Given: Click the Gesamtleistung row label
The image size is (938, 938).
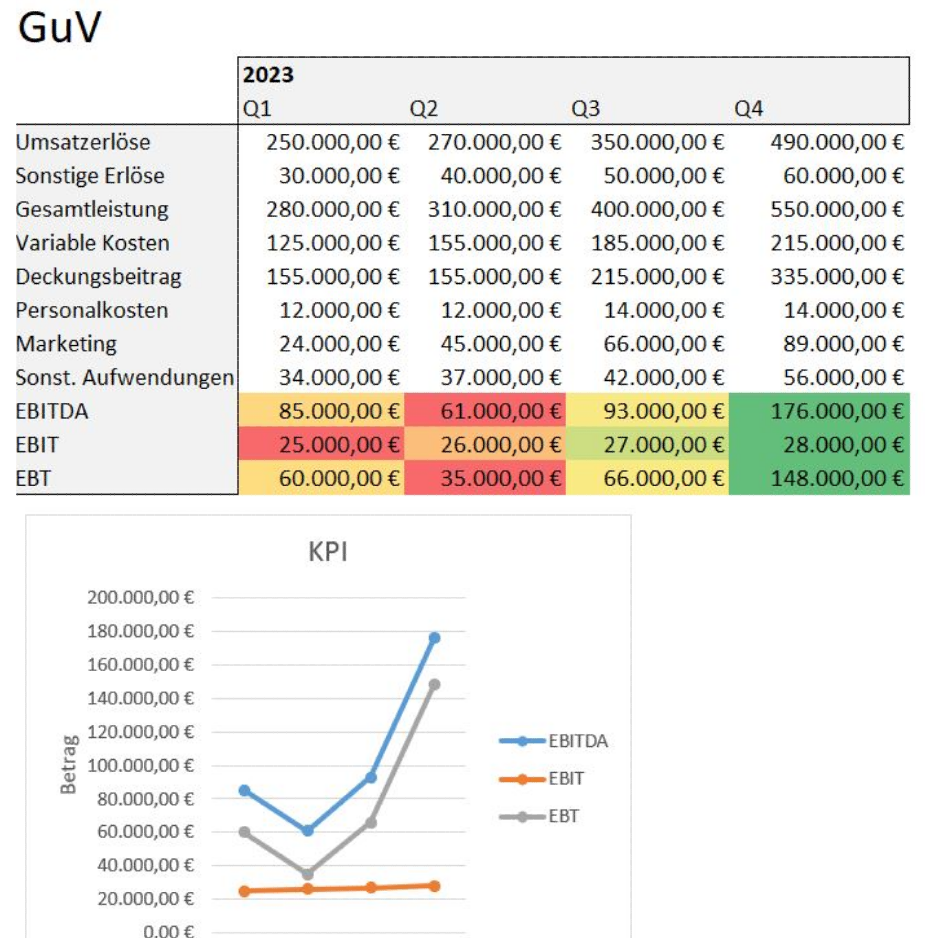Looking at the screenshot, I should 92,209.
